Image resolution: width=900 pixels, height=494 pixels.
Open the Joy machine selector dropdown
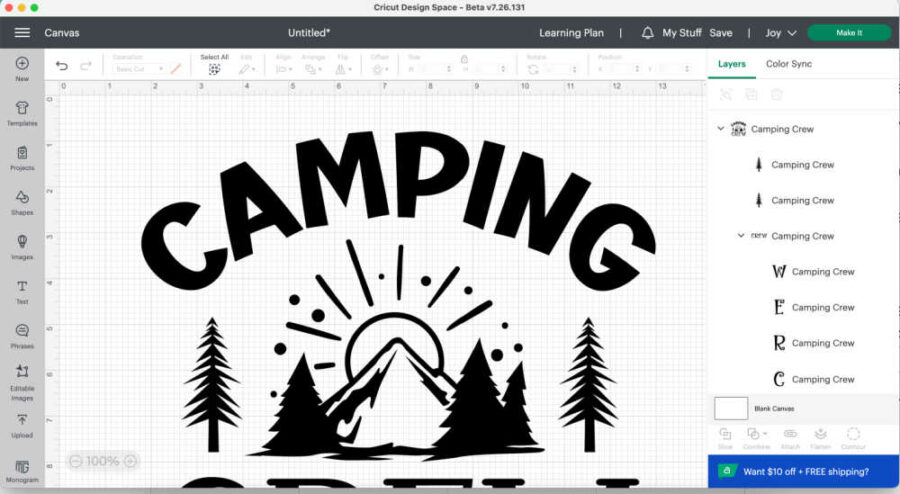pos(781,33)
